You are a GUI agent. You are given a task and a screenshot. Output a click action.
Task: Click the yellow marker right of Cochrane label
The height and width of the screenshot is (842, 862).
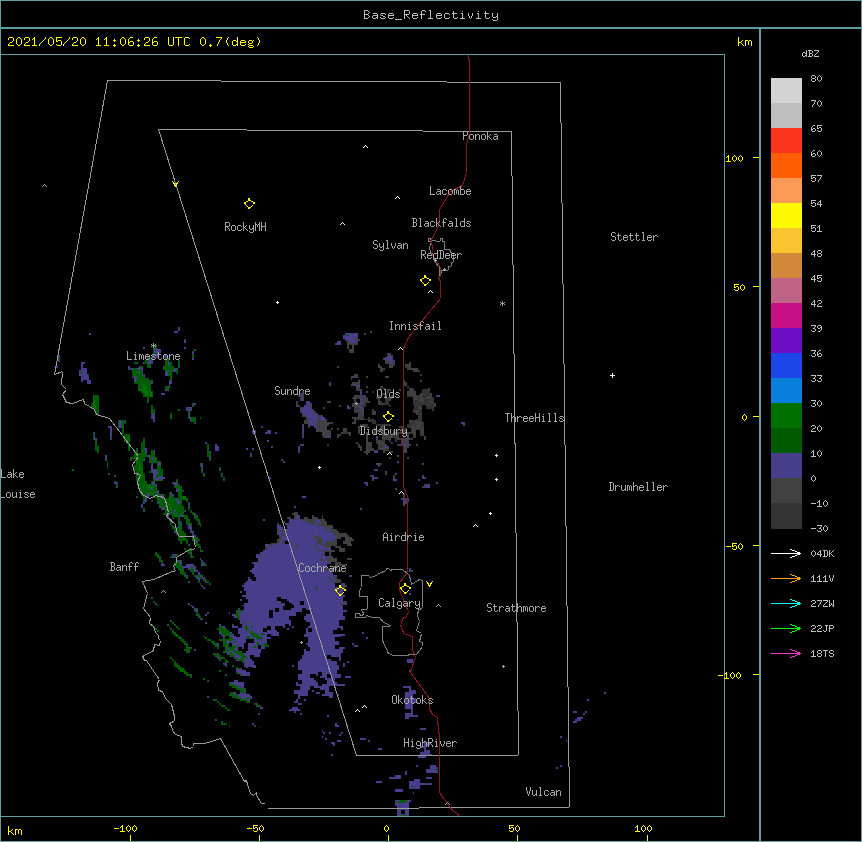(x=340, y=590)
